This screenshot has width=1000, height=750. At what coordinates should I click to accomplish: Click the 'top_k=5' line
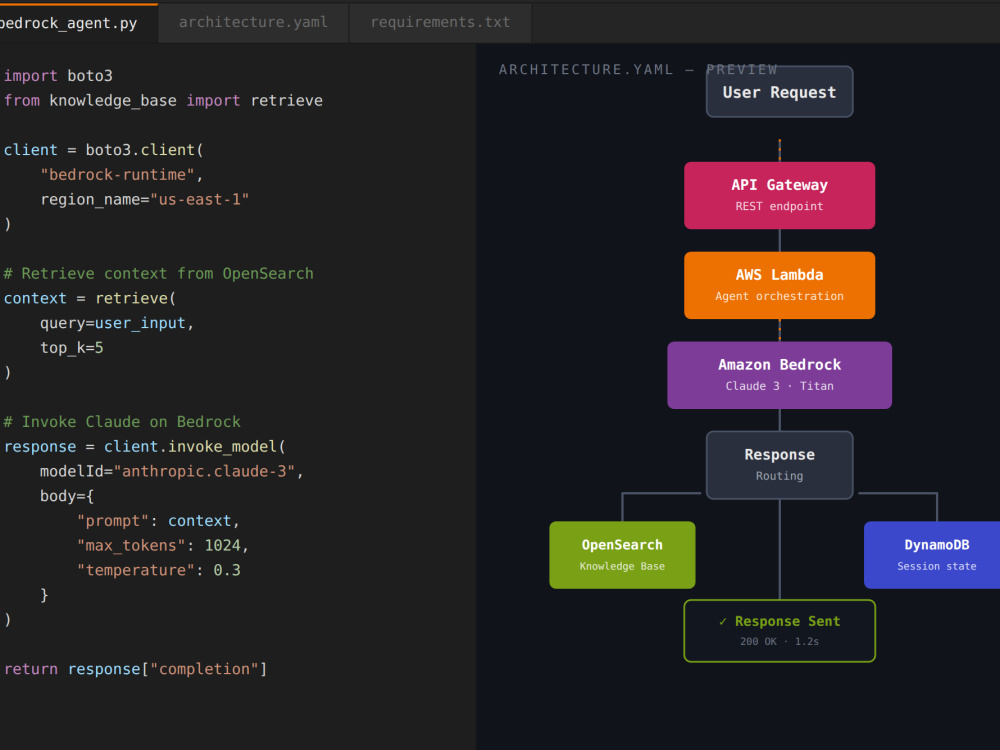click(71, 348)
